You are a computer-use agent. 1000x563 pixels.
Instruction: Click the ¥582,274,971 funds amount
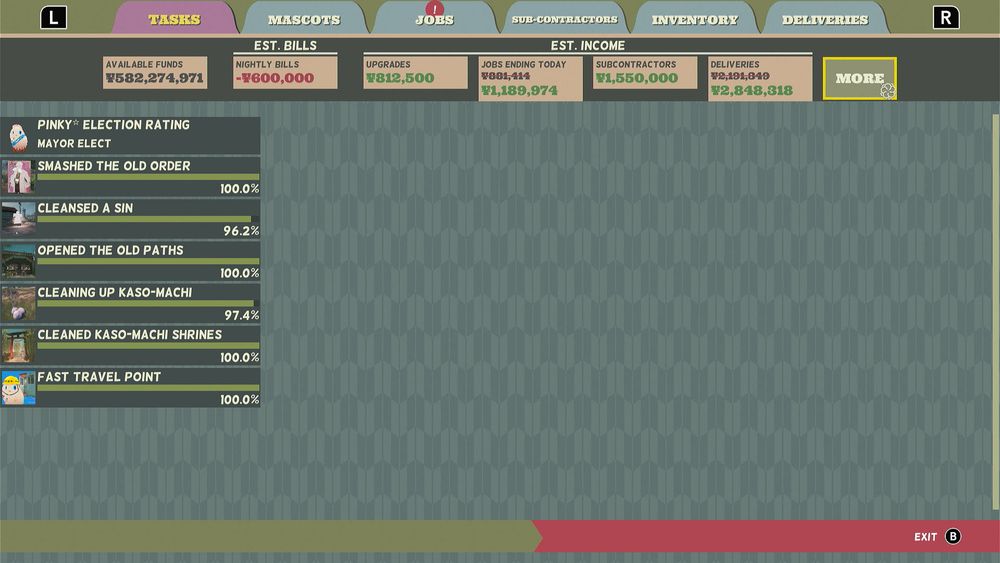click(x=155, y=78)
